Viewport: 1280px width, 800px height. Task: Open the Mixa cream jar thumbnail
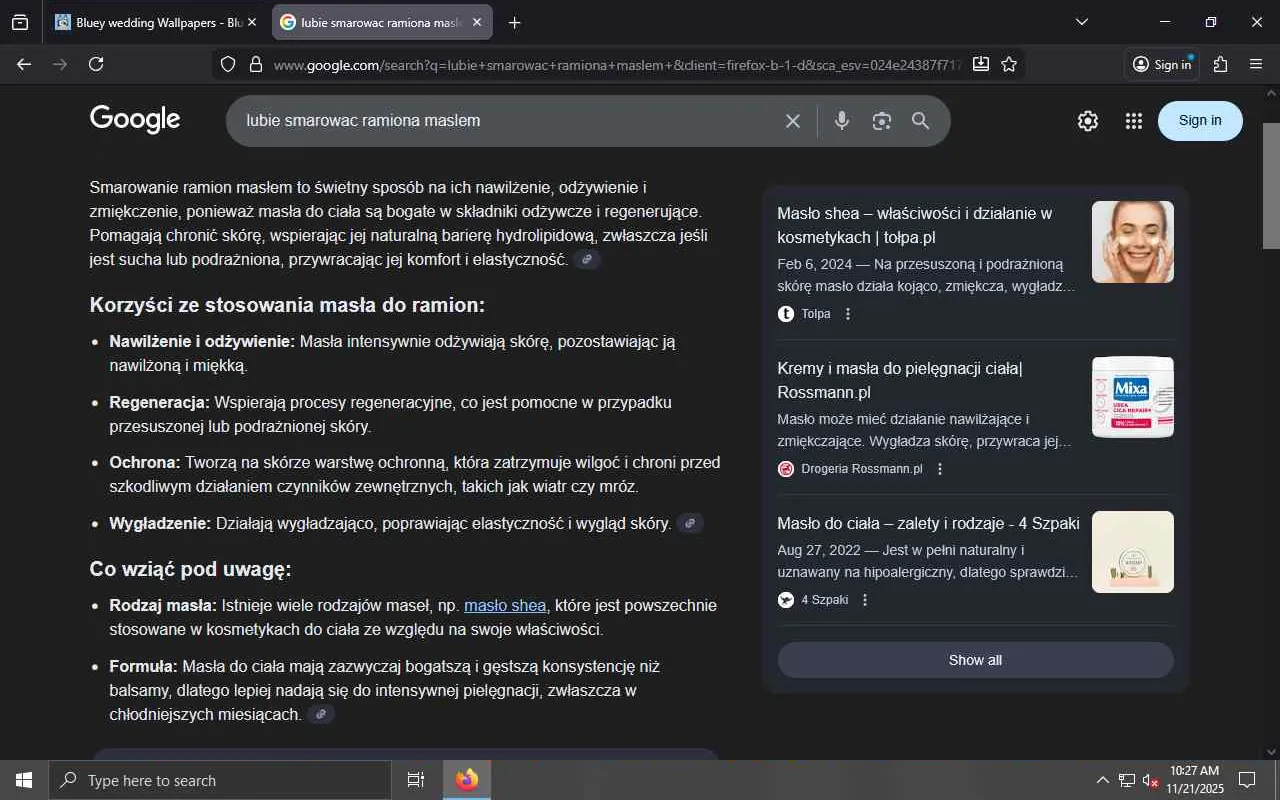(x=1133, y=397)
